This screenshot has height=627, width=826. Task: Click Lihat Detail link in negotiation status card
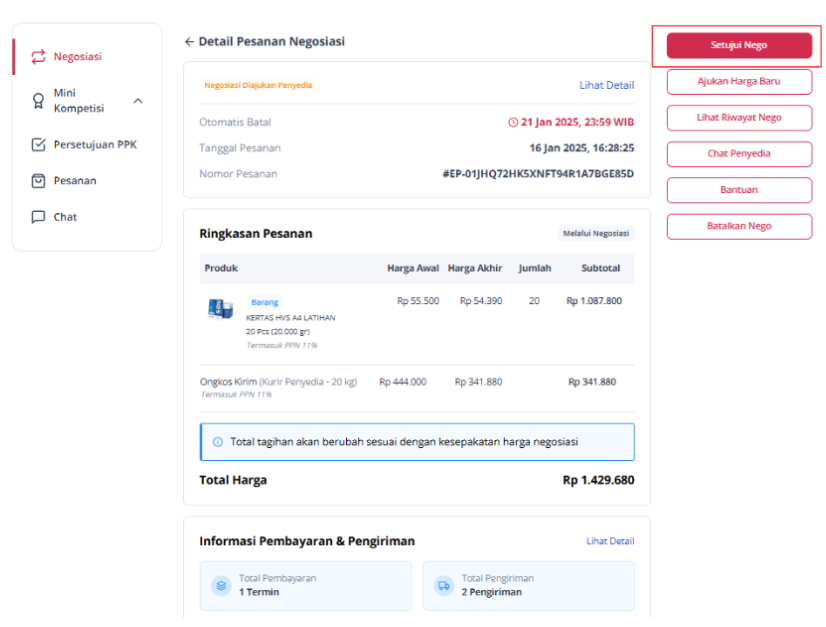[606, 86]
